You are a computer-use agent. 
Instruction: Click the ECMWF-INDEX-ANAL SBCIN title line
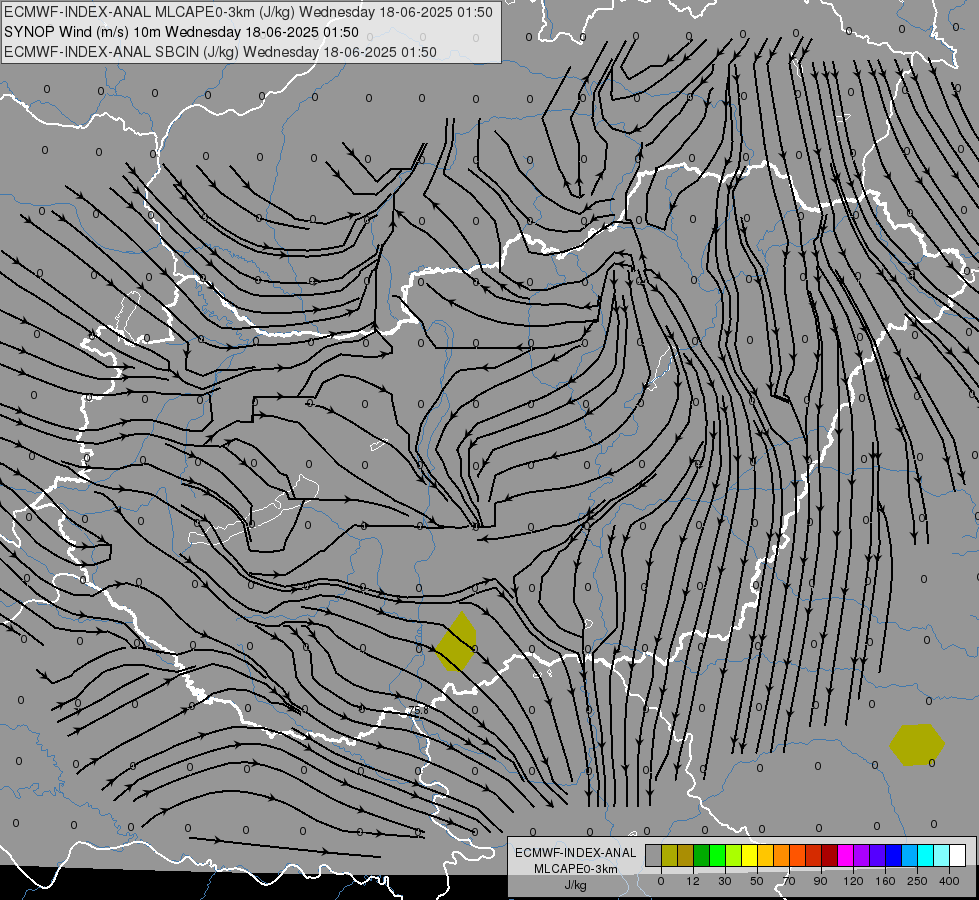220,52
